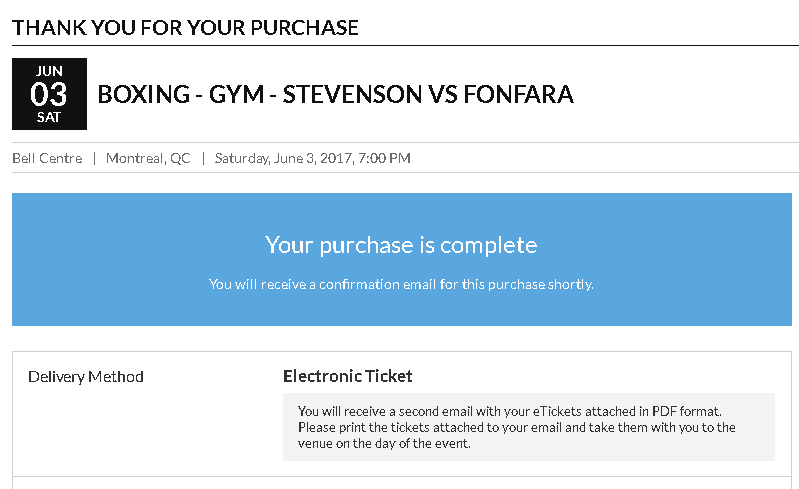Click the SAT day label in the badge
This screenshot has width=799, height=489.
(49, 117)
